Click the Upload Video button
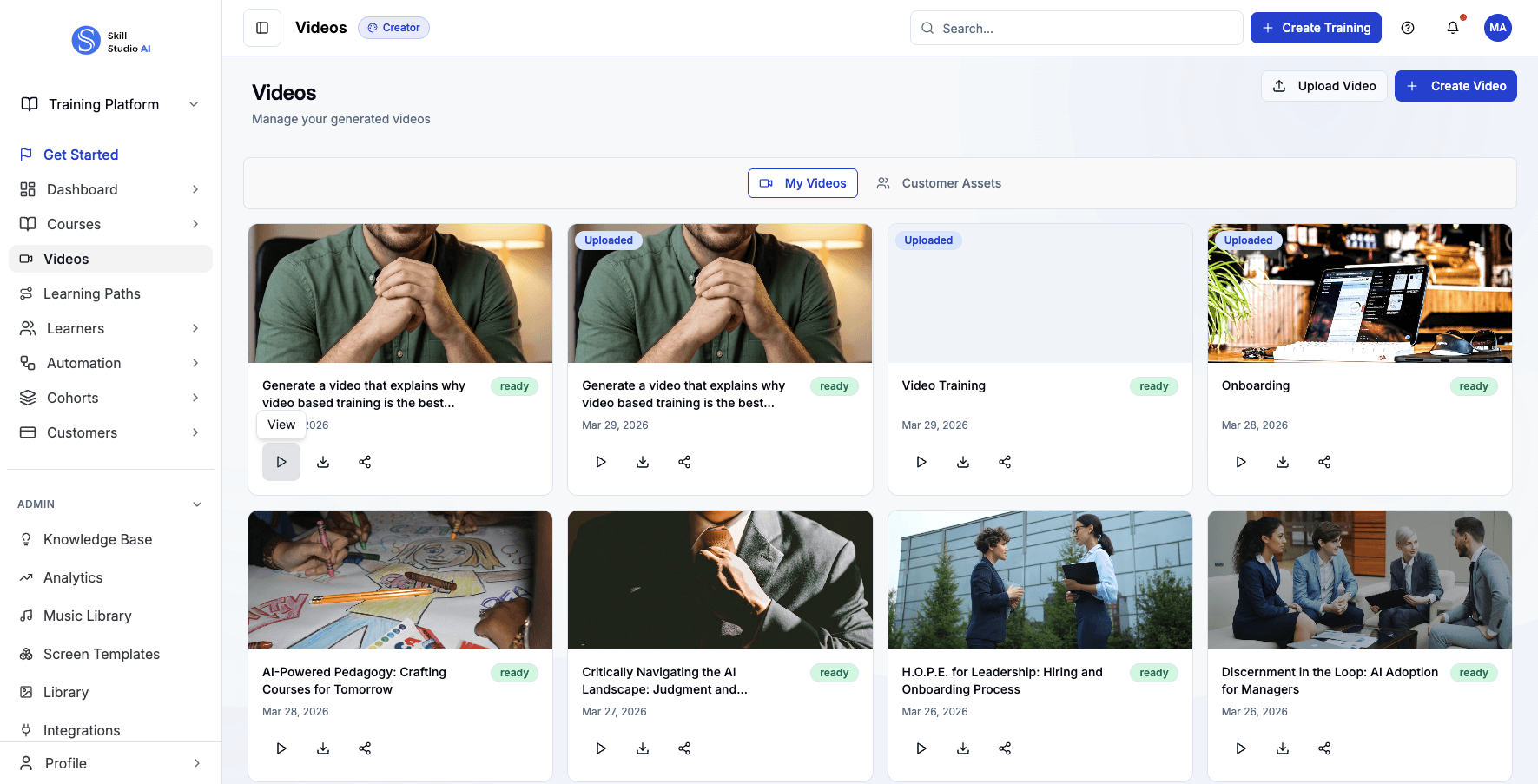This screenshot has width=1538, height=784. click(1324, 86)
